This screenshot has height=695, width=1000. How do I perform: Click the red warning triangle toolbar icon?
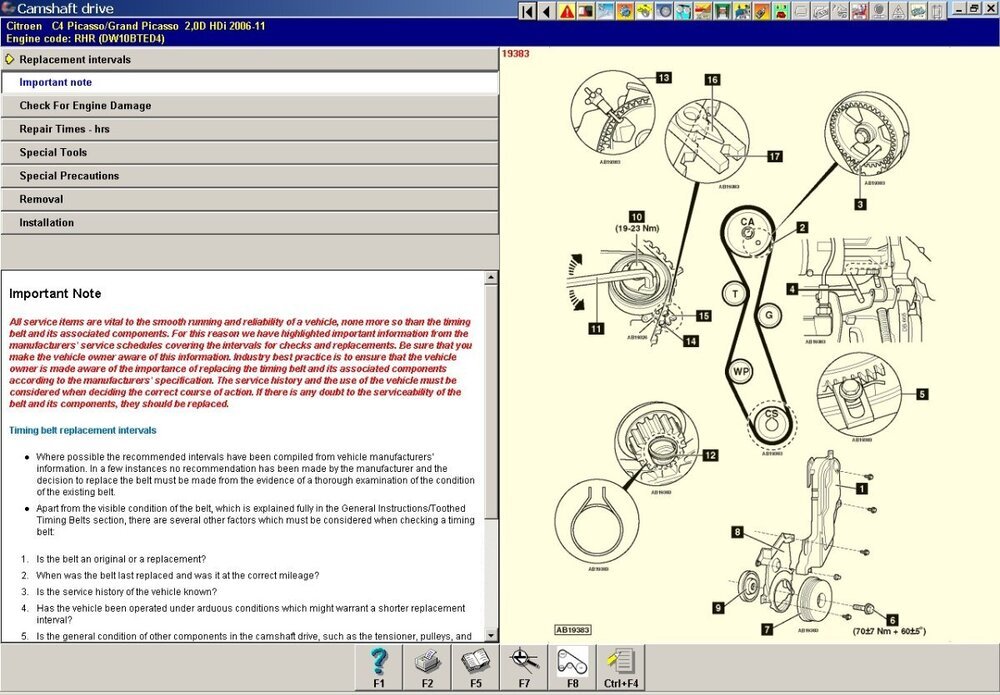point(567,12)
